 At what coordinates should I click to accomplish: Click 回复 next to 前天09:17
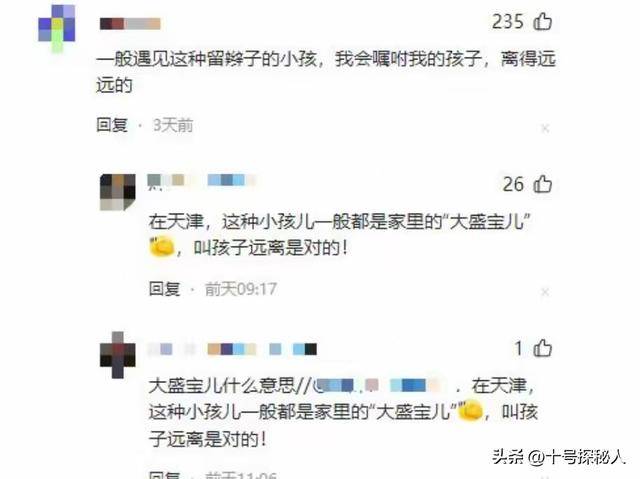[164, 289]
